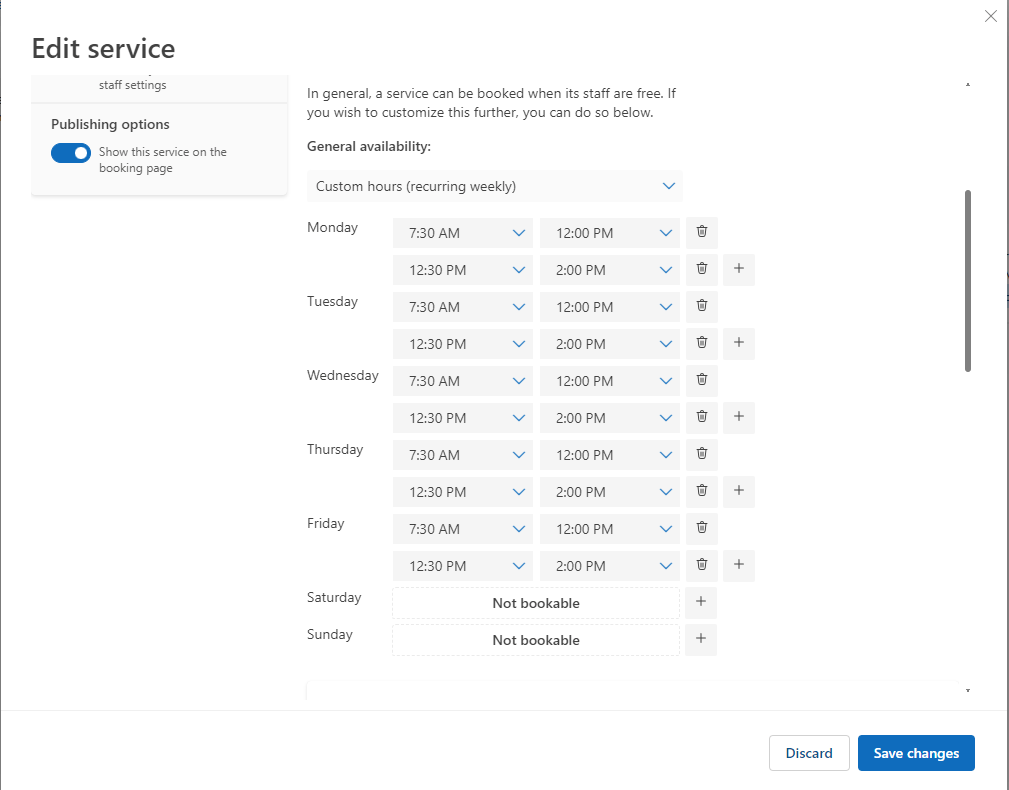This screenshot has width=1009, height=790.
Task: Add another time slot for Monday
Action: (x=739, y=270)
